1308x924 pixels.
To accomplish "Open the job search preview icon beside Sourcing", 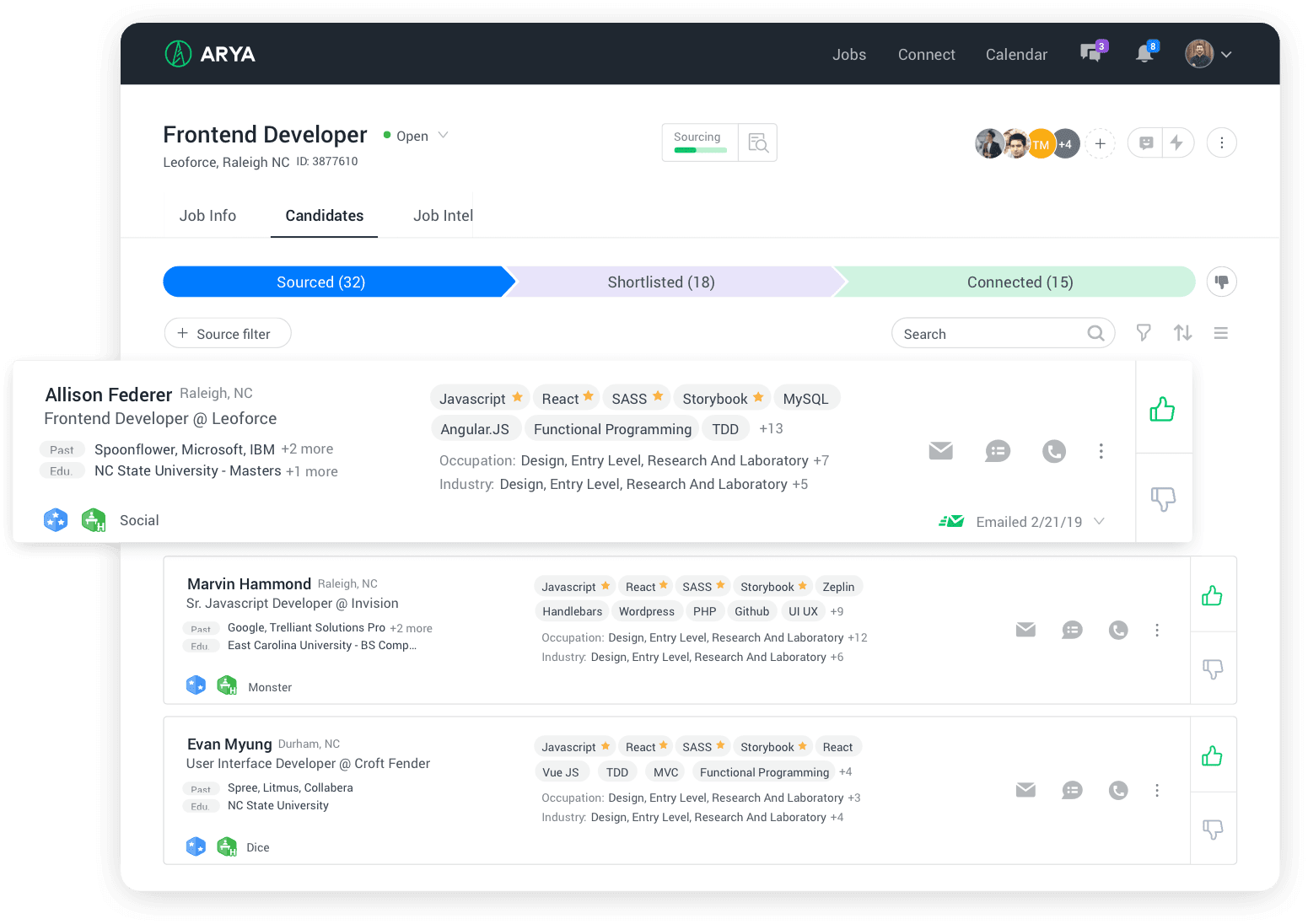I will (x=758, y=142).
